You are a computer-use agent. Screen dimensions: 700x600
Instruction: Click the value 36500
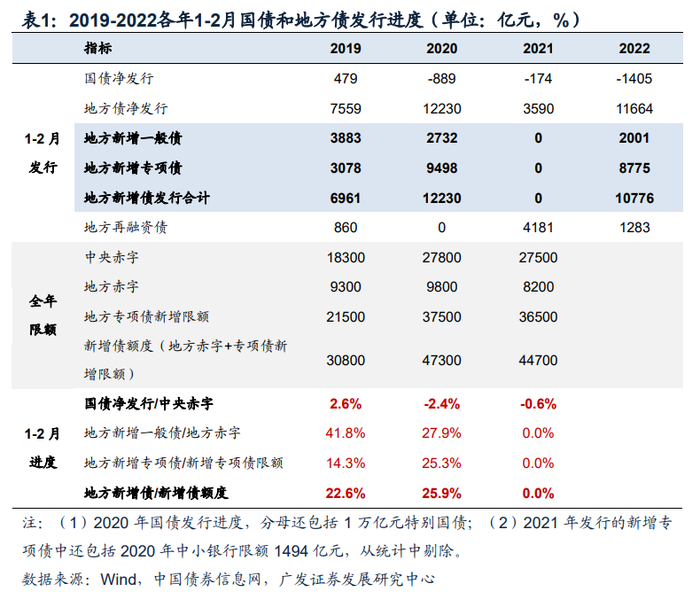click(x=538, y=317)
